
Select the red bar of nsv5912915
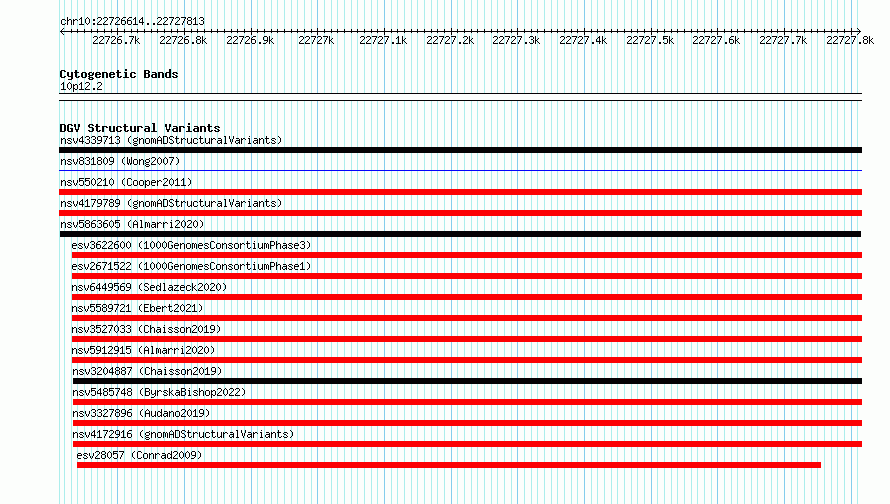pos(467,360)
